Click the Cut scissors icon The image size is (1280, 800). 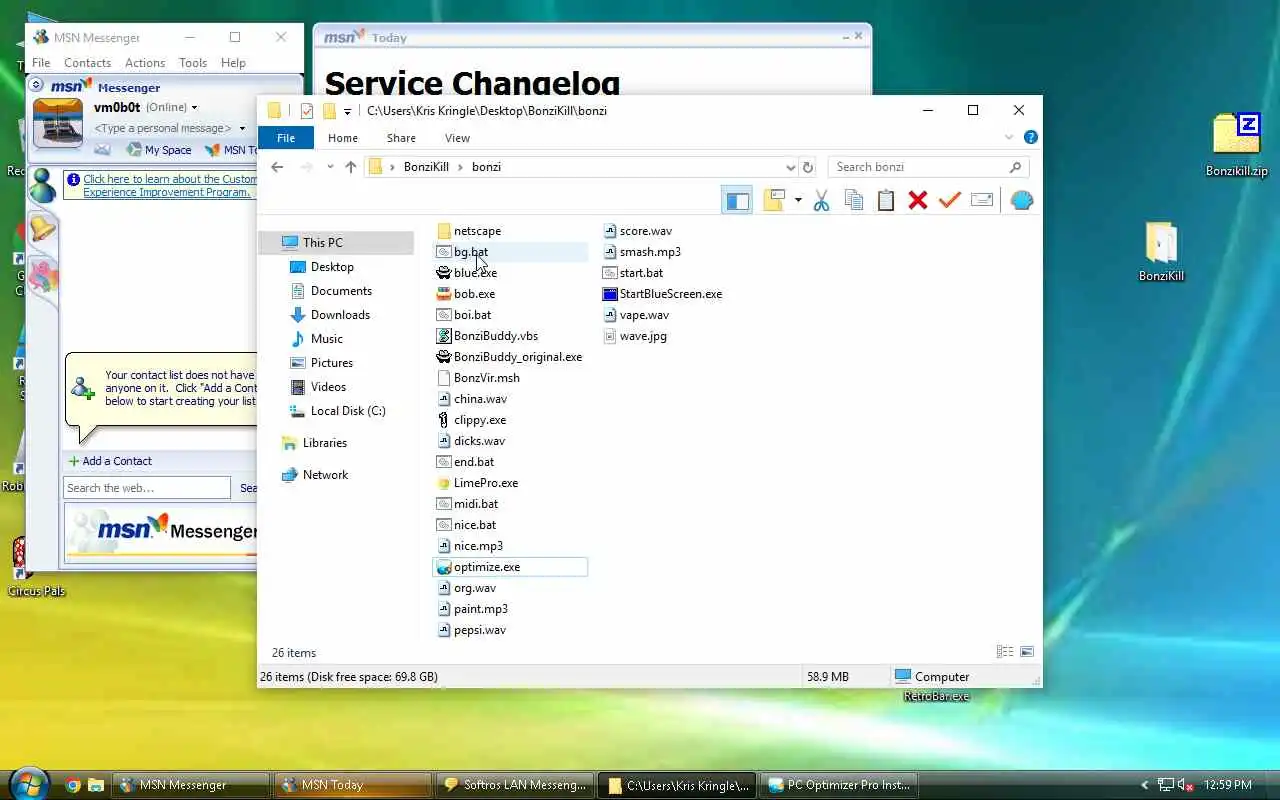pyautogui.click(x=821, y=201)
